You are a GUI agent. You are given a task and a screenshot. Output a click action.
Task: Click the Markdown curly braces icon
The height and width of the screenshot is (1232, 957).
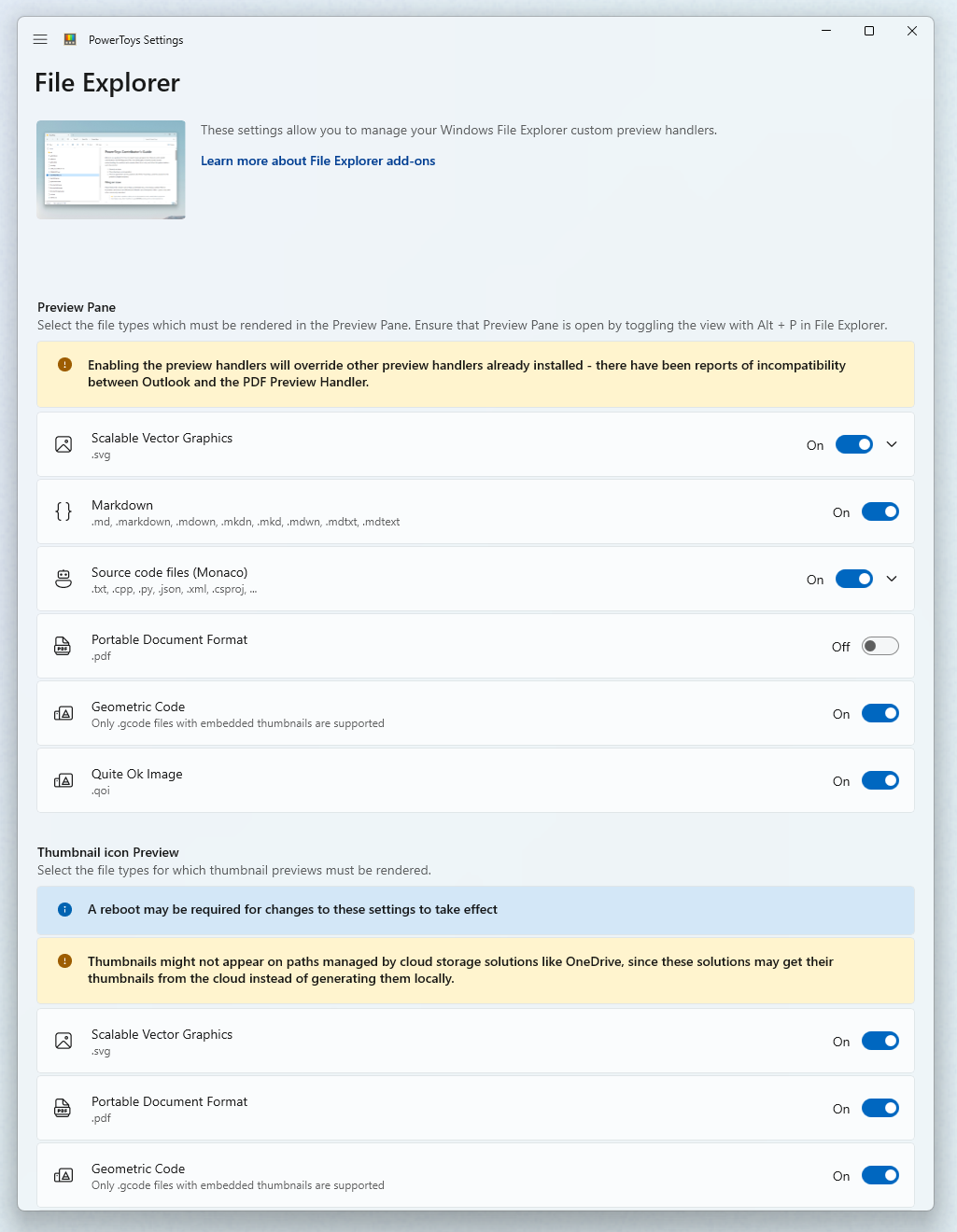point(63,511)
